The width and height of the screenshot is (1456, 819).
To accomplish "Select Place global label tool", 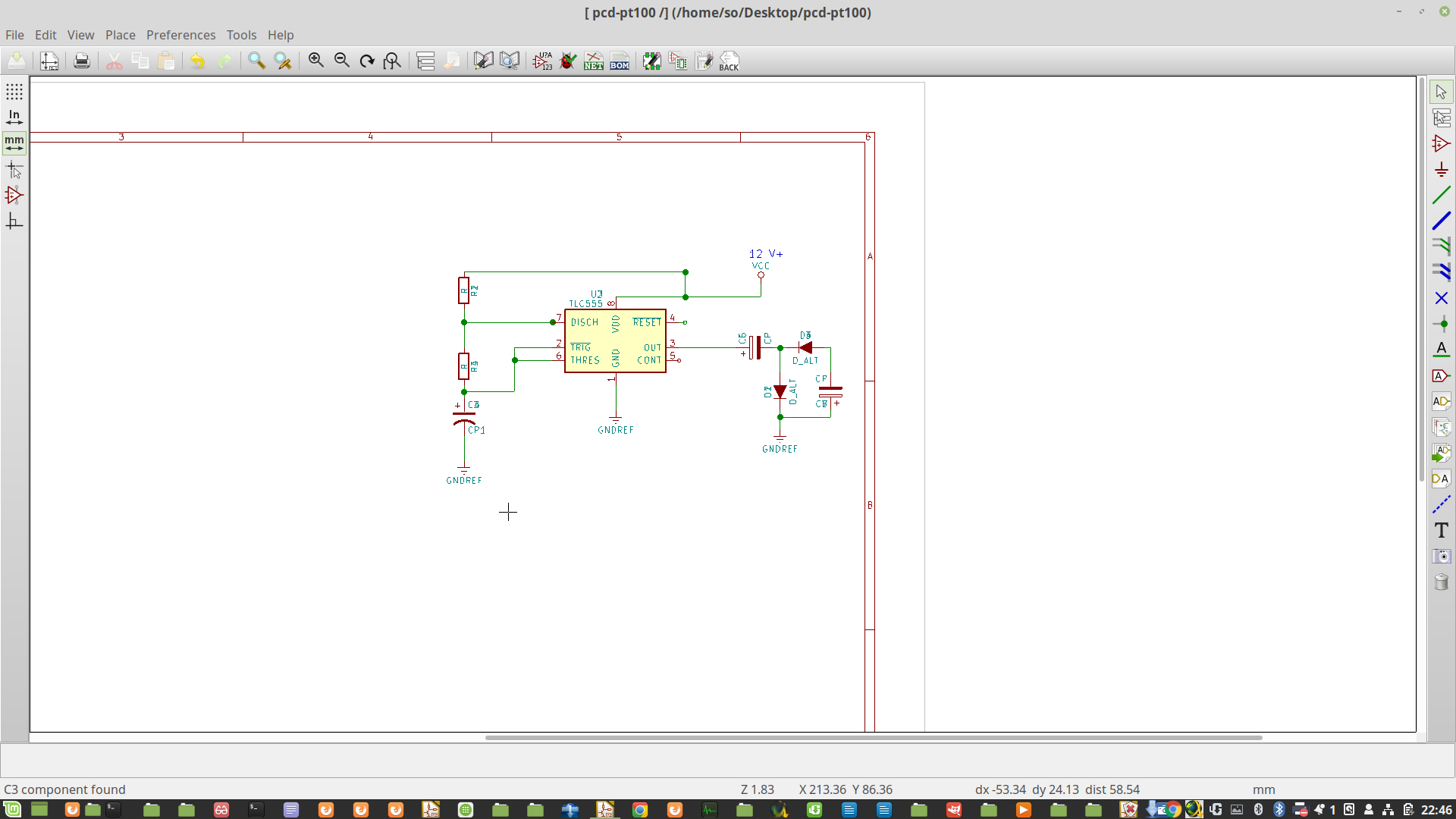I will tap(1442, 375).
